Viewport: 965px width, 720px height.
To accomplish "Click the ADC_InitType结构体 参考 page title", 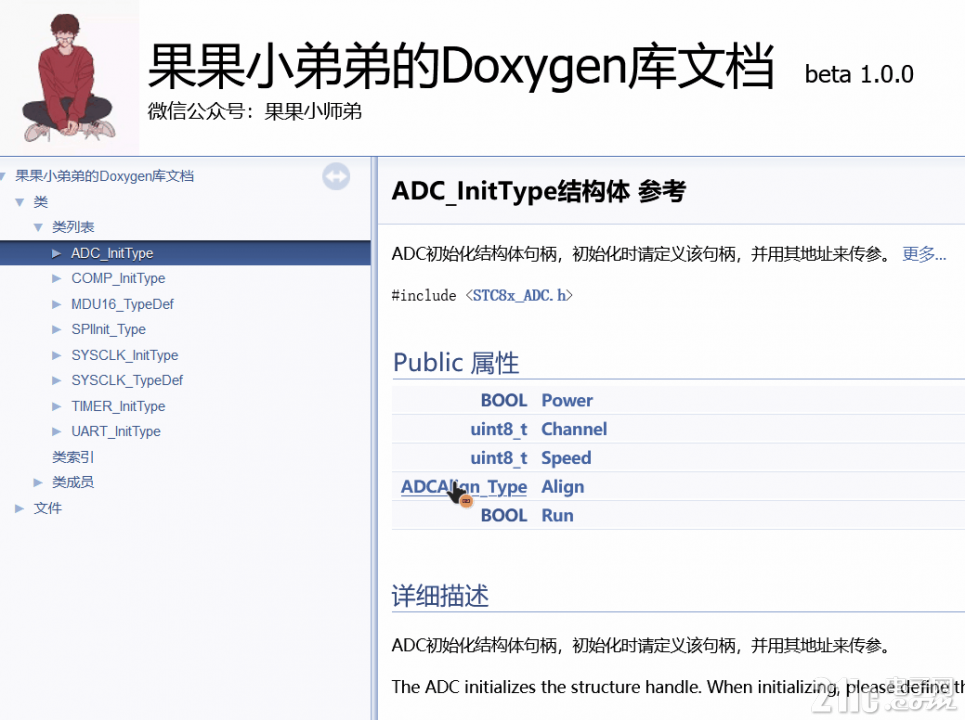I will [539, 191].
